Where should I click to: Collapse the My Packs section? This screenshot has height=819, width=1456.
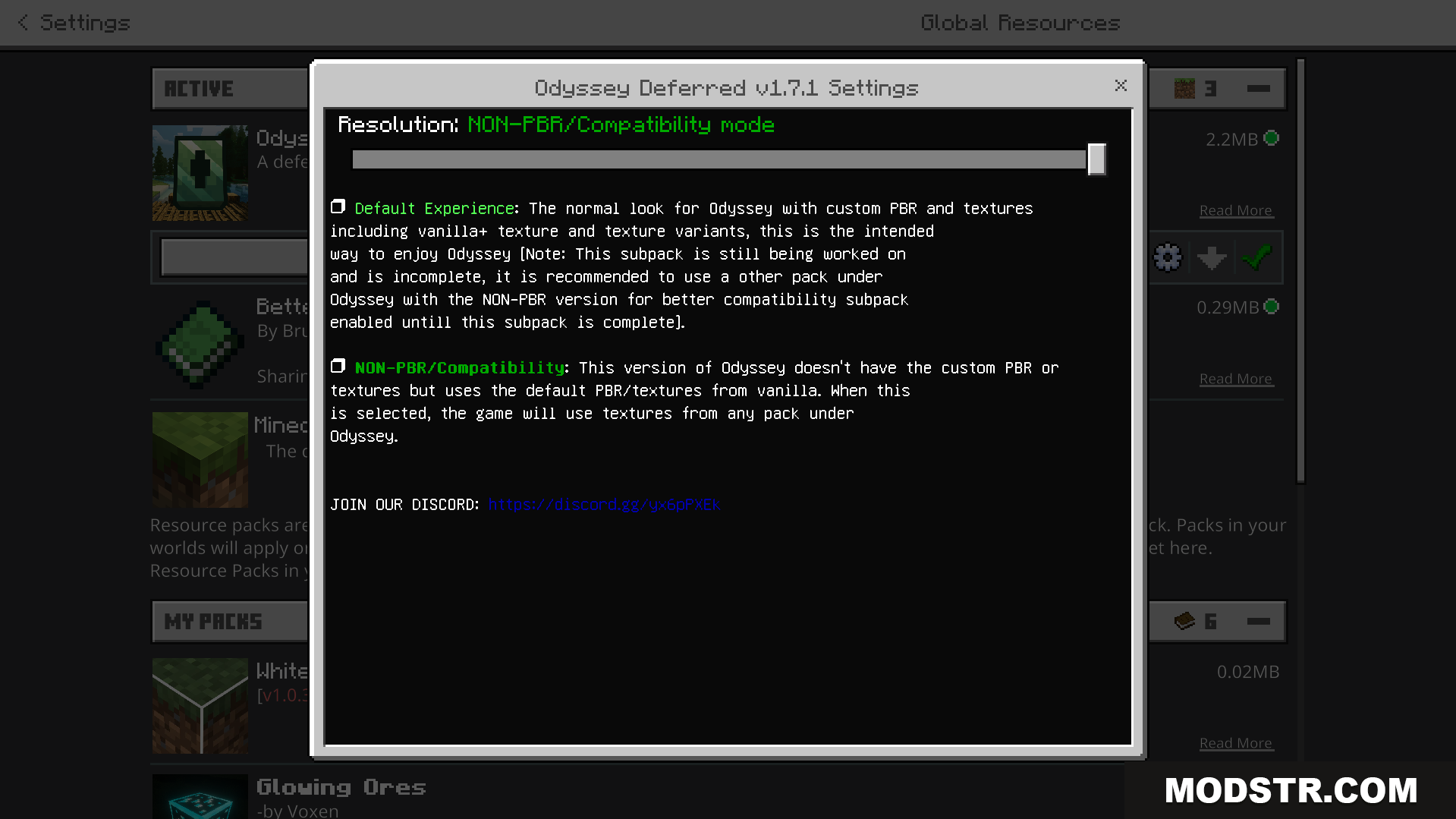(x=1258, y=622)
